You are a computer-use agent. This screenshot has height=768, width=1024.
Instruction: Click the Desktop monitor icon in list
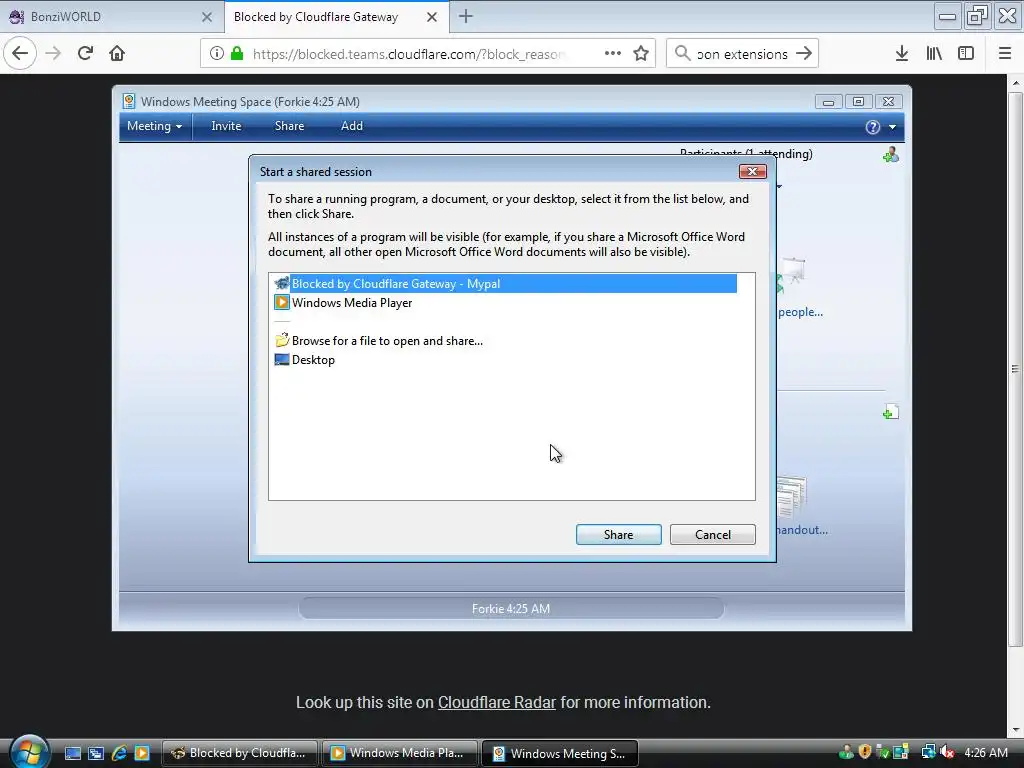[x=281, y=359]
